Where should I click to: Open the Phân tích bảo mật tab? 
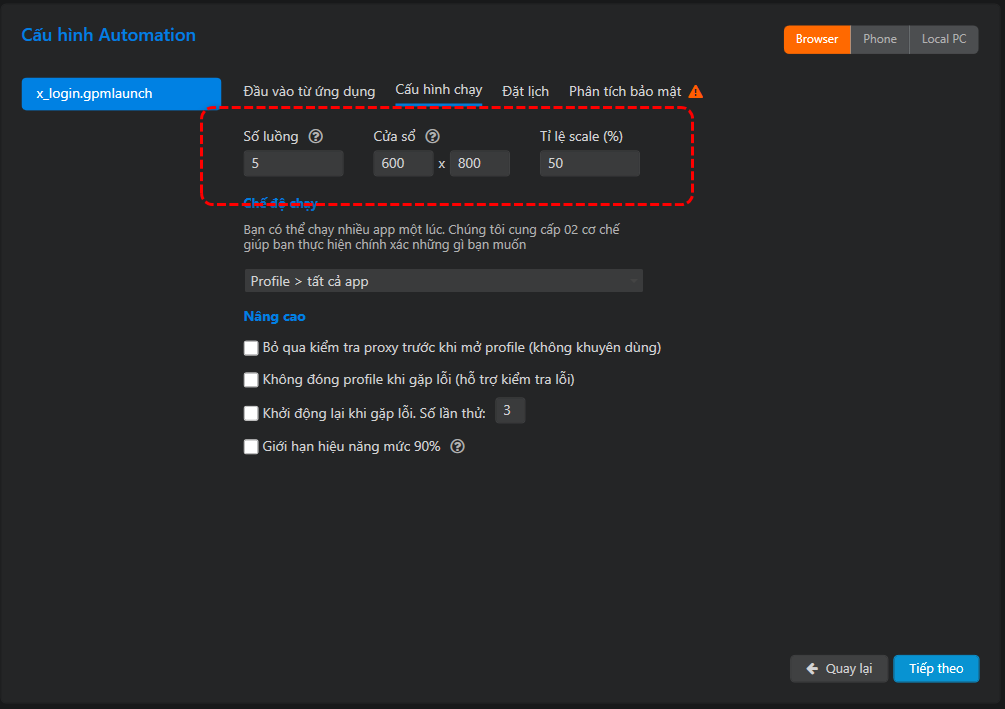pyautogui.click(x=625, y=91)
